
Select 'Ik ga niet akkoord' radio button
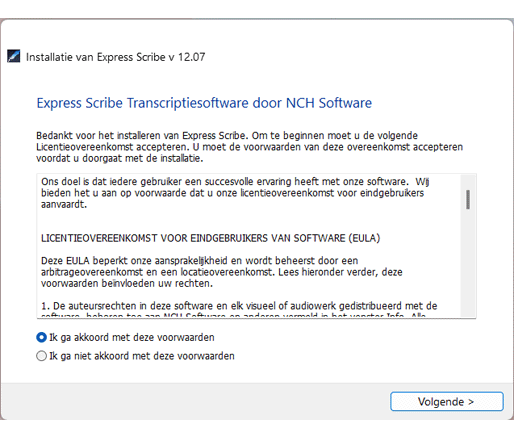[x=41, y=356]
